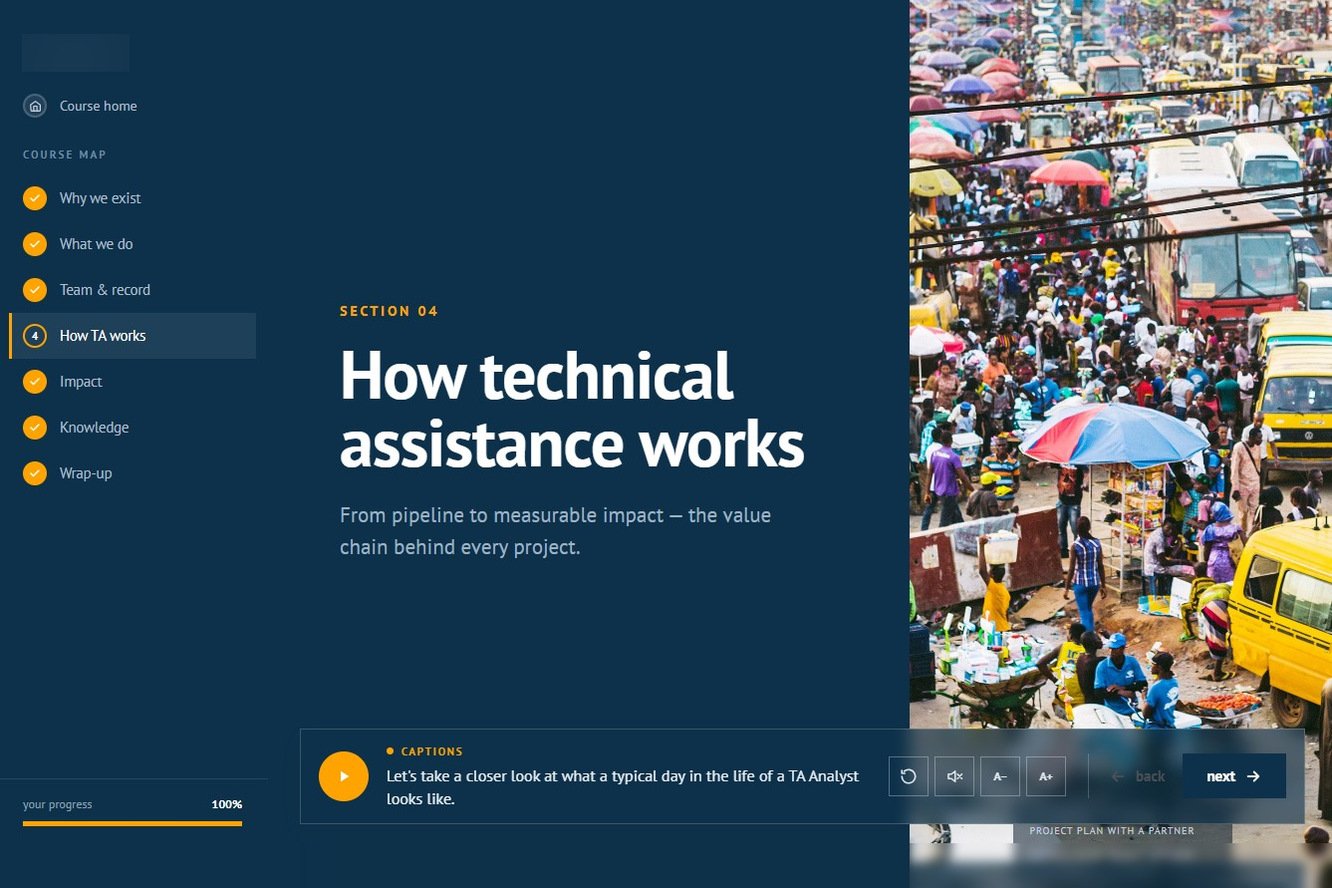
Task: Toggle the mute audio button
Action: pyautogui.click(x=954, y=776)
